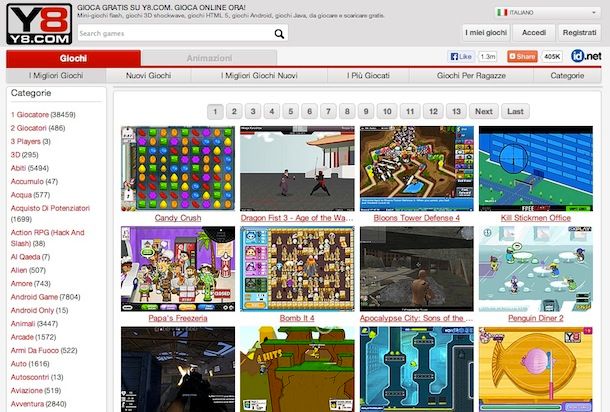Open the Candy Crush game thumbnail
Image resolution: width=610 pixels, height=412 pixels.
(178, 168)
